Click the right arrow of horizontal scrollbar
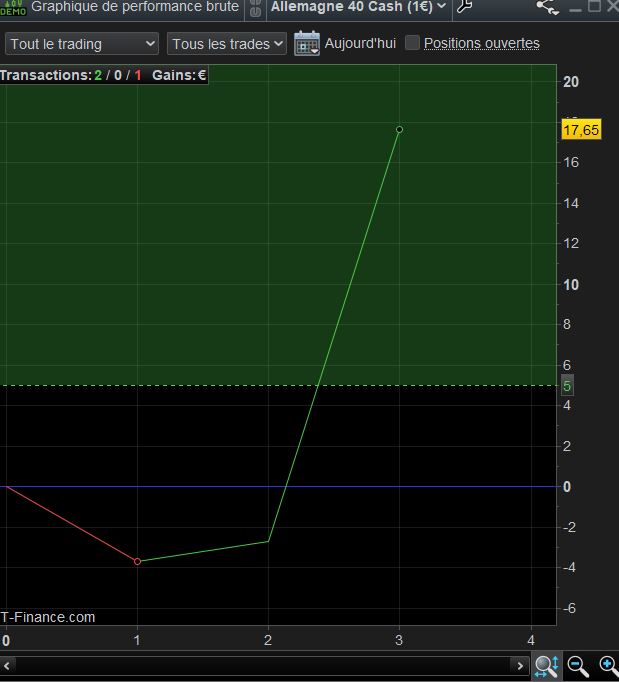The width and height of the screenshot is (619, 682). point(520,665)
